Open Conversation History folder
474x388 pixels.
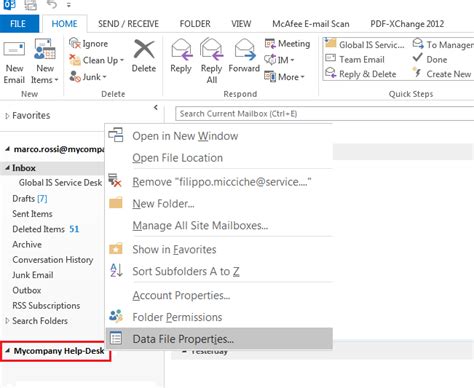[x=53, y=260]
